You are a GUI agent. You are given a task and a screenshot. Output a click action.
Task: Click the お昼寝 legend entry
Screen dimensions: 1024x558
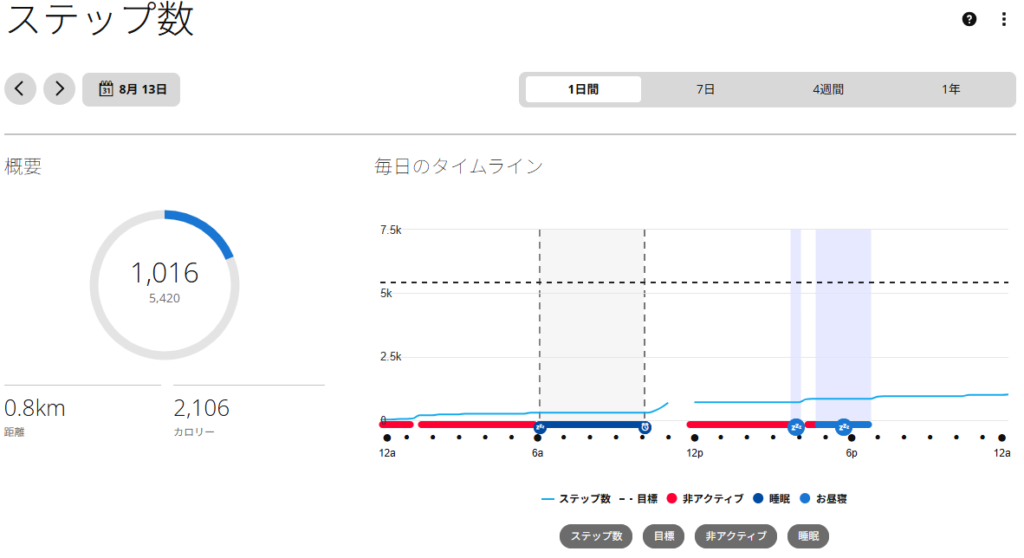click(x=823, y=499)
